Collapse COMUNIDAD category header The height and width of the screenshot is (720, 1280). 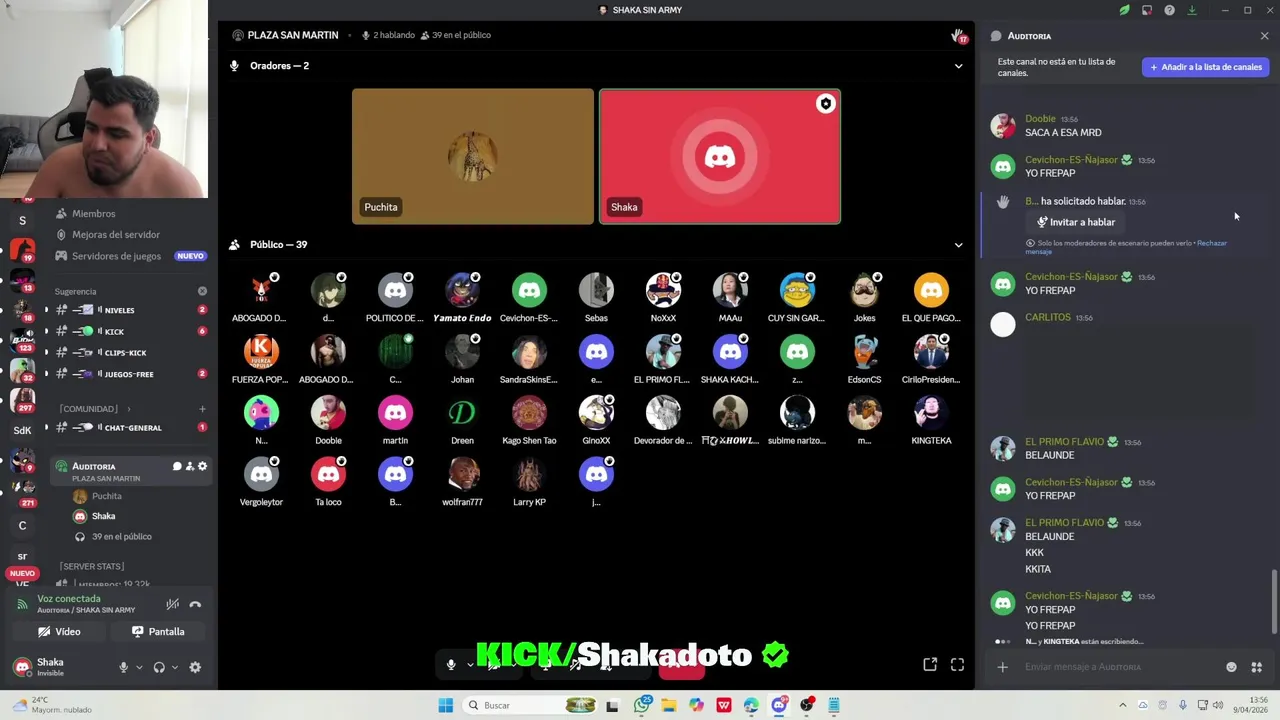(x=90, y=409)
